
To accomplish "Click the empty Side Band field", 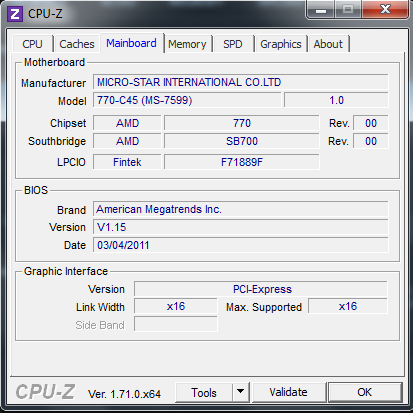I will 176,324.
